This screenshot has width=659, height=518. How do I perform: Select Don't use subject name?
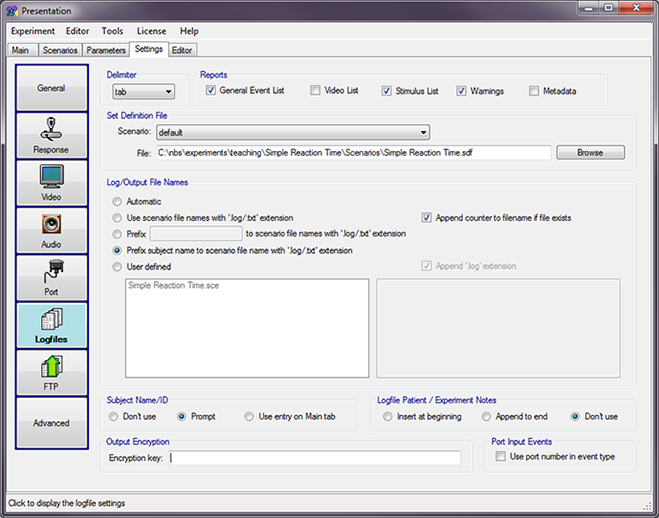tap(113, 416)
